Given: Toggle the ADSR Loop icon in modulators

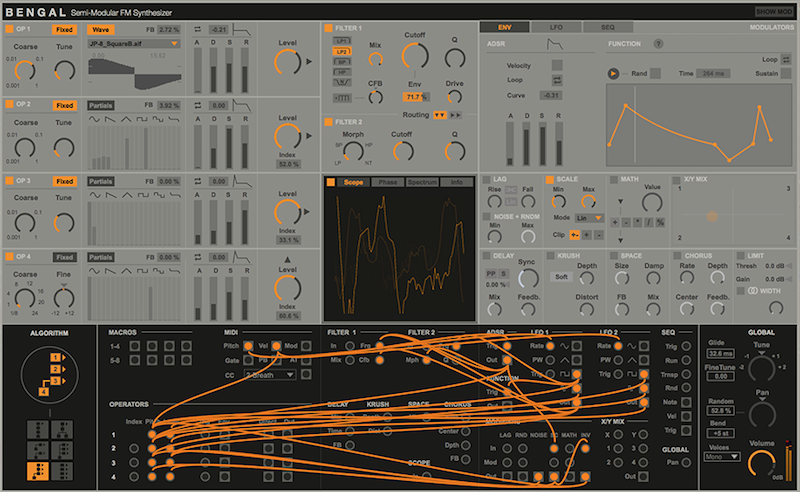Looking at the screenshot, I should pyautogui.click(x=557, y=80).
